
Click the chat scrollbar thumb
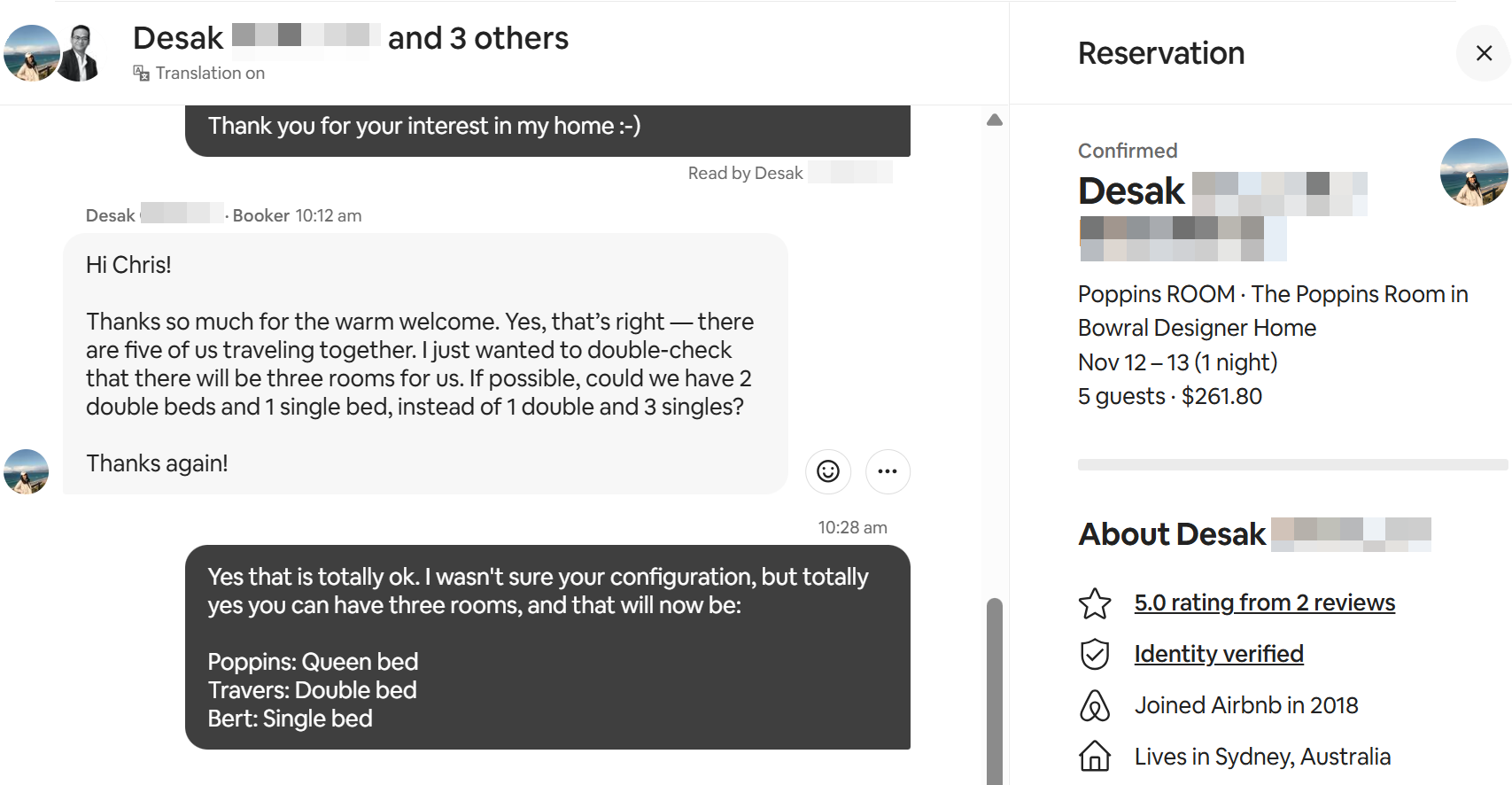click(995, 691)
